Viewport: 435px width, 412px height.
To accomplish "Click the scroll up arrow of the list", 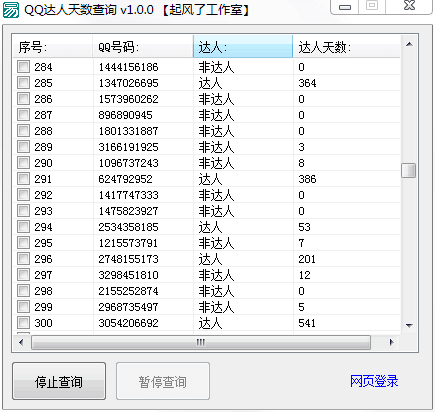I will tap(409, 44).
